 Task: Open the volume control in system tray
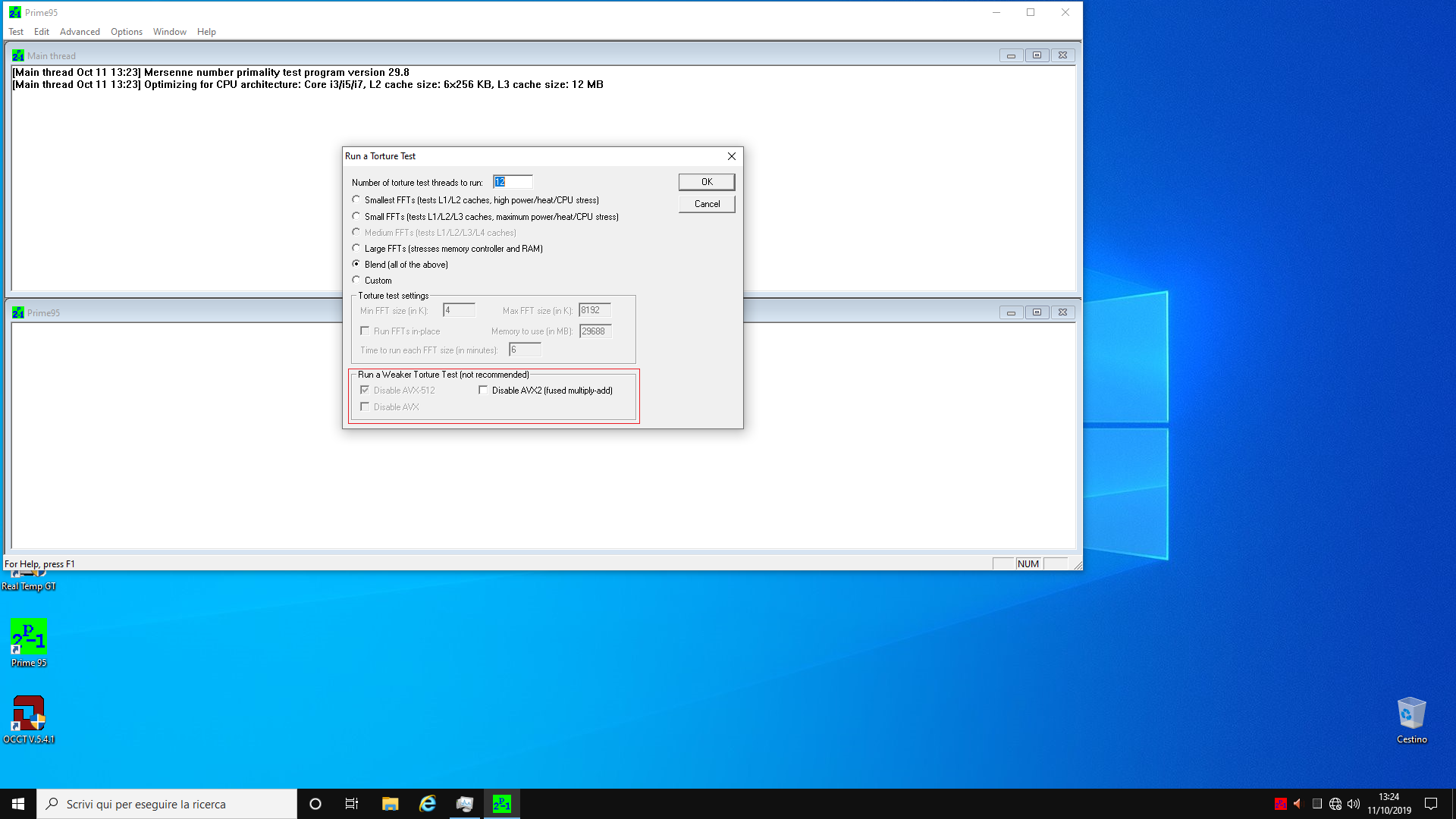[1354, 804]
